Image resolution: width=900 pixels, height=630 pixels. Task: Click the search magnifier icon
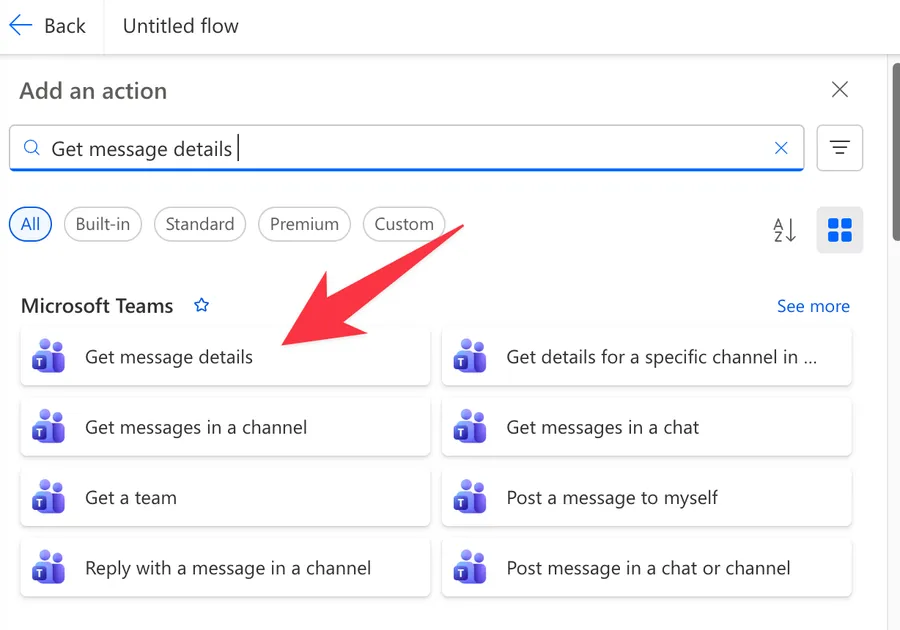tap(32, 148)
